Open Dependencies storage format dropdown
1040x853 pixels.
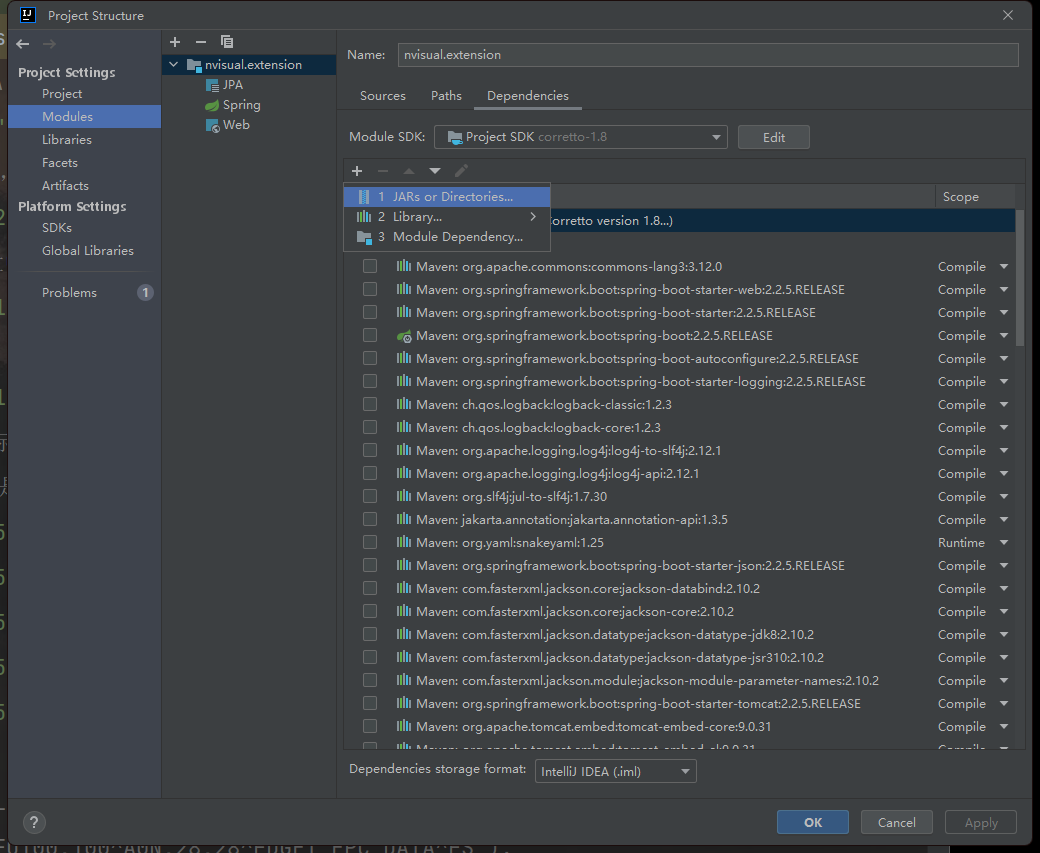615,771
